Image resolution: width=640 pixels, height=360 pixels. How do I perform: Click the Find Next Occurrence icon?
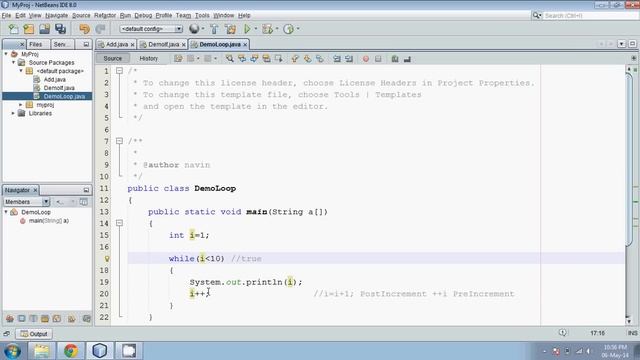click(x=254, y=59)
